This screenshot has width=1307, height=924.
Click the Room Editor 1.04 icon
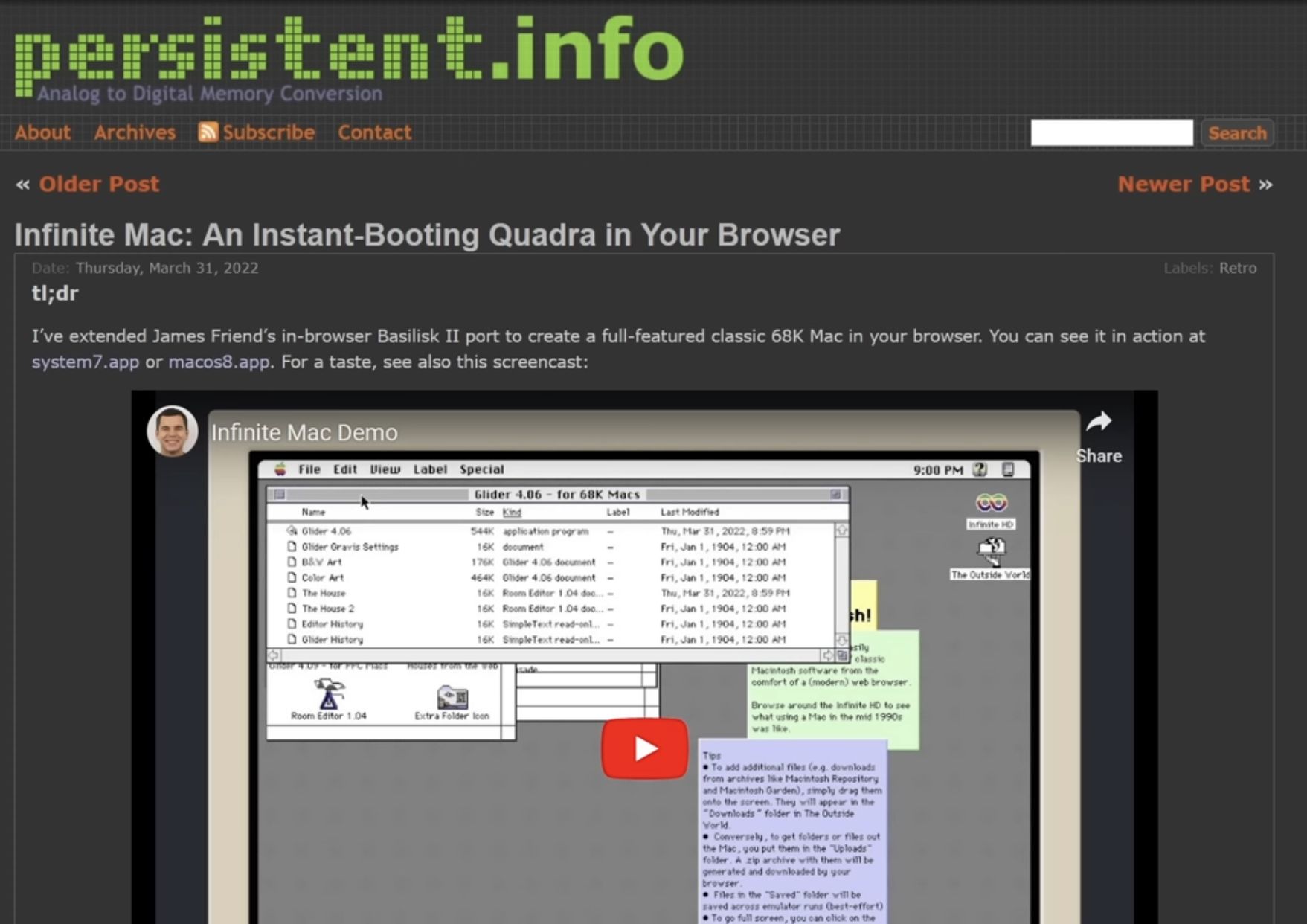point(328,694)
